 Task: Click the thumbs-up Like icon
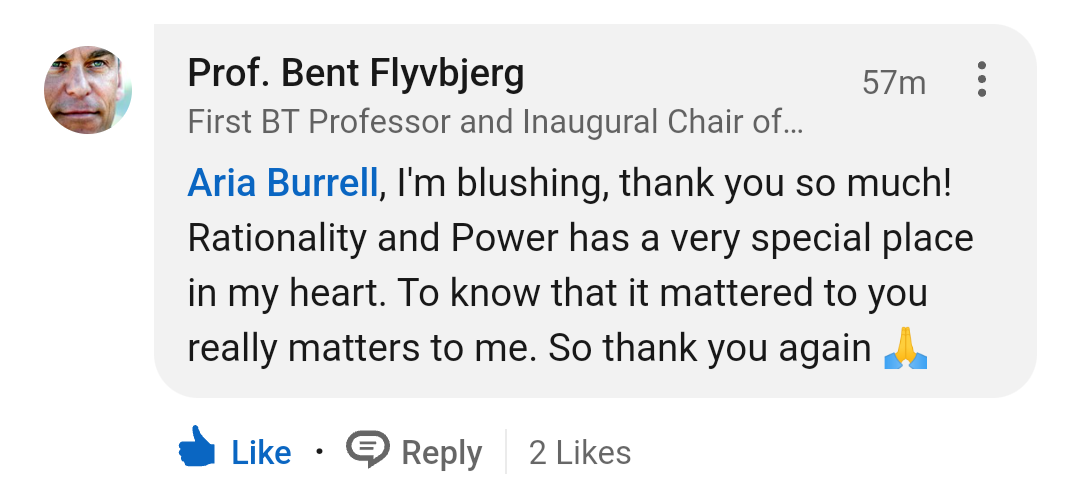pos(197,449)
